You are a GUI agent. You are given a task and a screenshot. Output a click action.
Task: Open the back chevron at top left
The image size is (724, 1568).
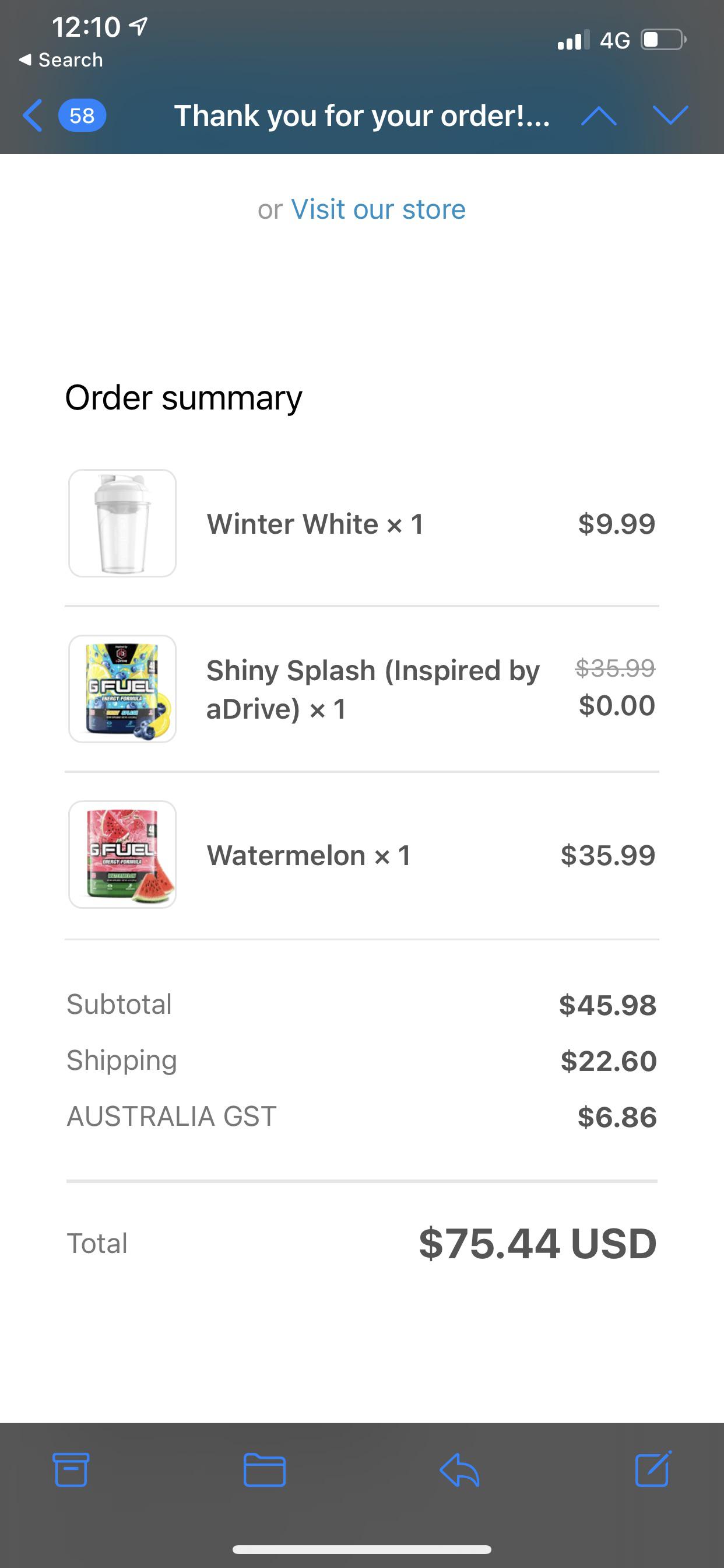click(x=33, y=116)
